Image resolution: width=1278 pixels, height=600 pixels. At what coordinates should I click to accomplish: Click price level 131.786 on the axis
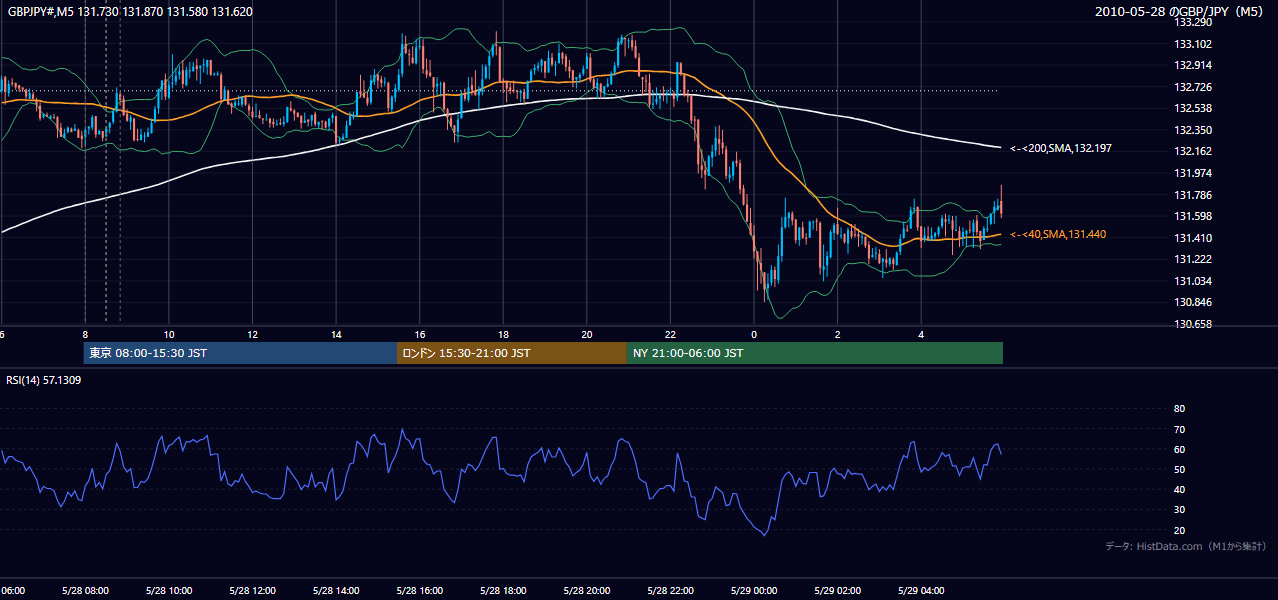click(1192, 195)
